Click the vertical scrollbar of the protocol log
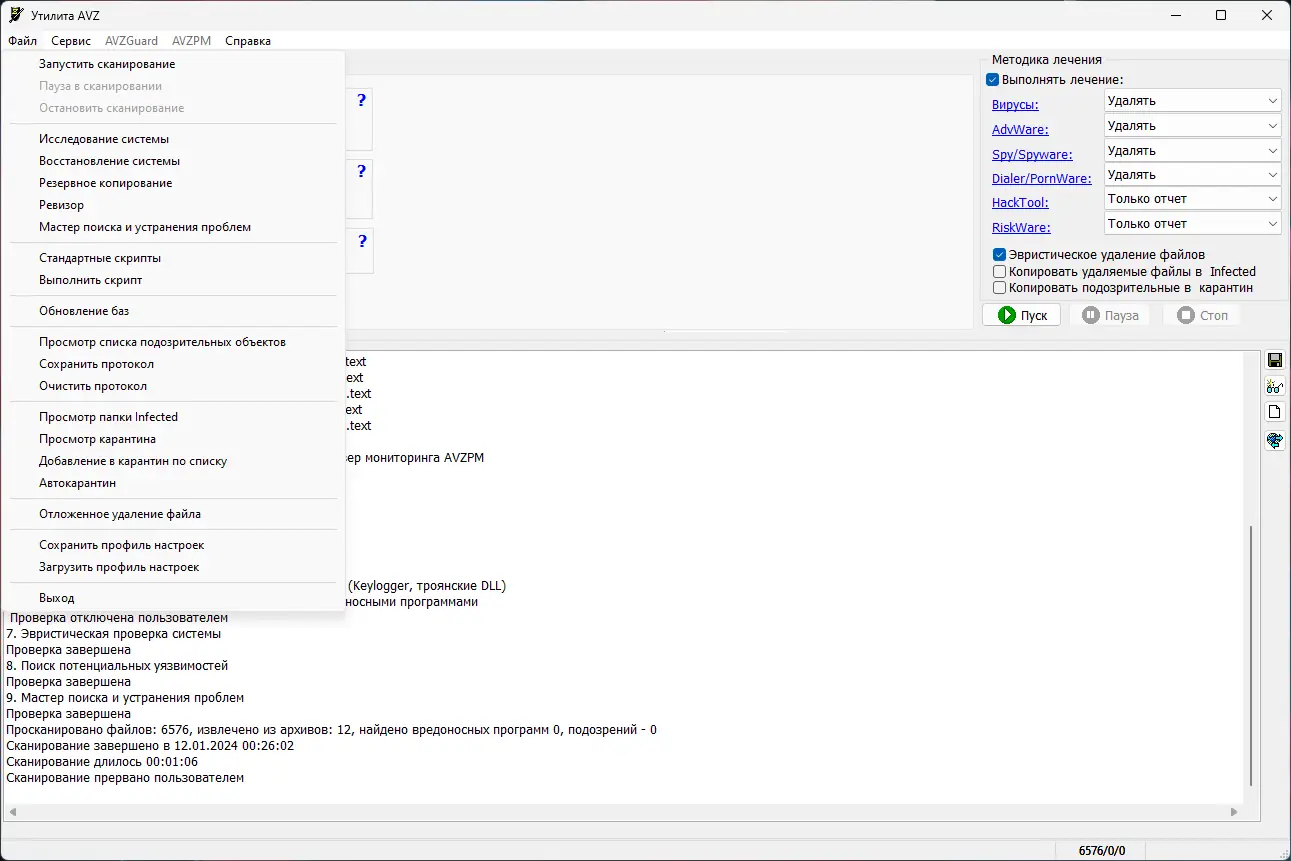 1251,655
